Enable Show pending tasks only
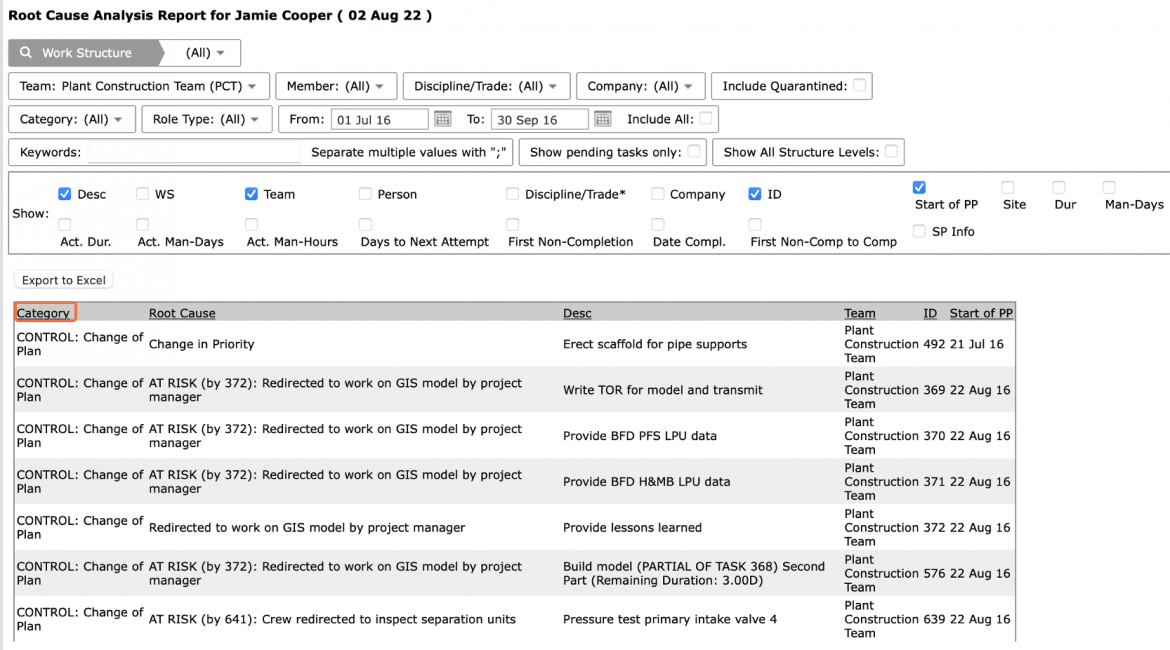Screen dimensions: 1170x650 pyautogui.click(x=694, y=151)
